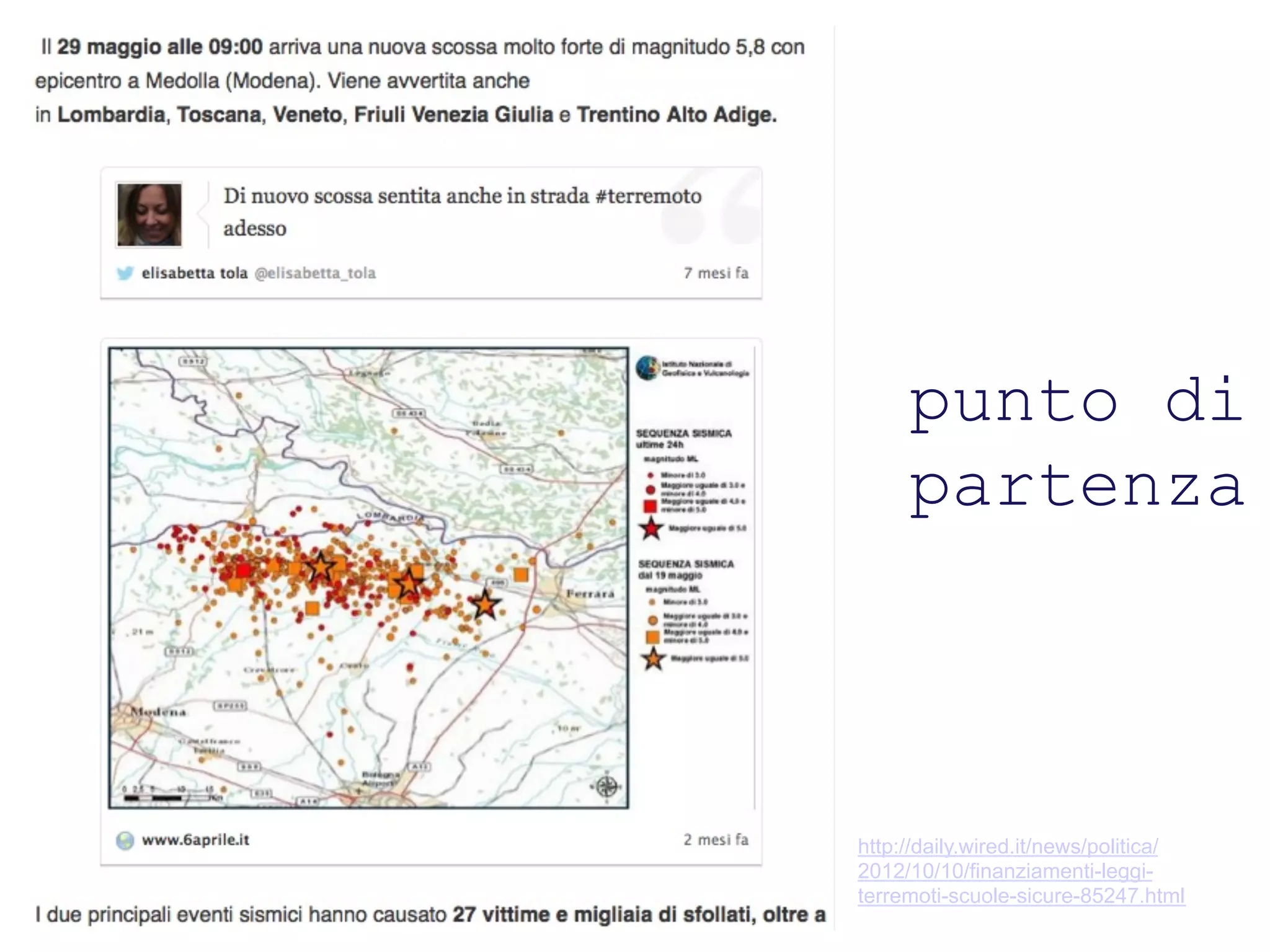
Task: Click the elisabetta tola name
Action: coord(195,273)
